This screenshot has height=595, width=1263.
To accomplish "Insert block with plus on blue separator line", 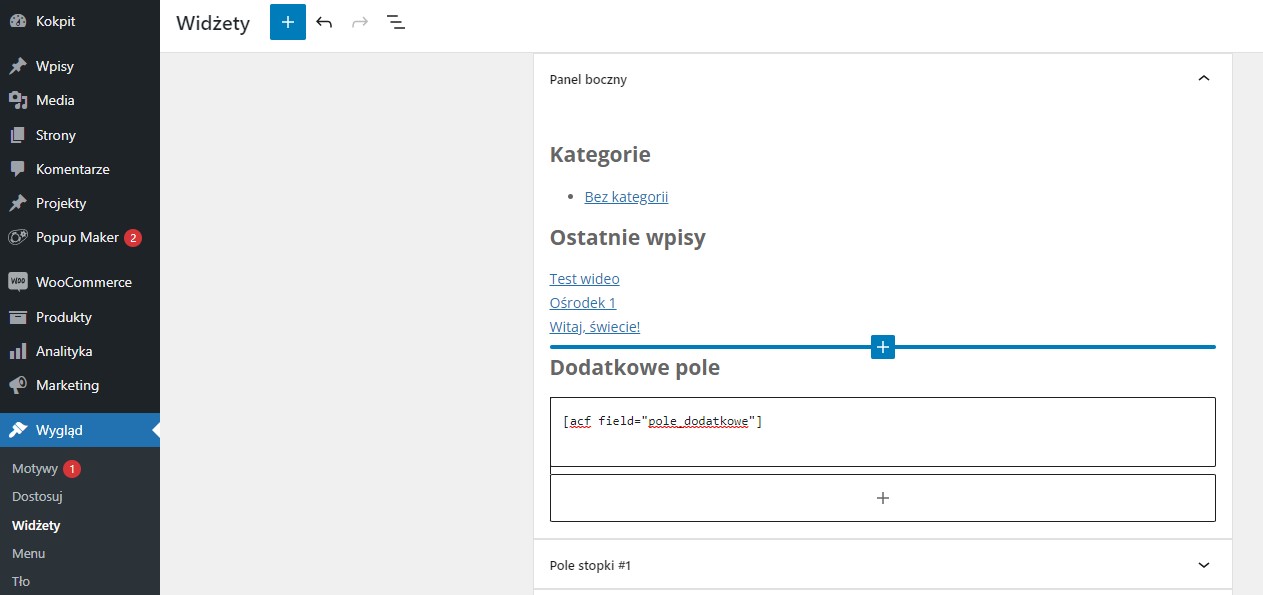I will 882,347.
